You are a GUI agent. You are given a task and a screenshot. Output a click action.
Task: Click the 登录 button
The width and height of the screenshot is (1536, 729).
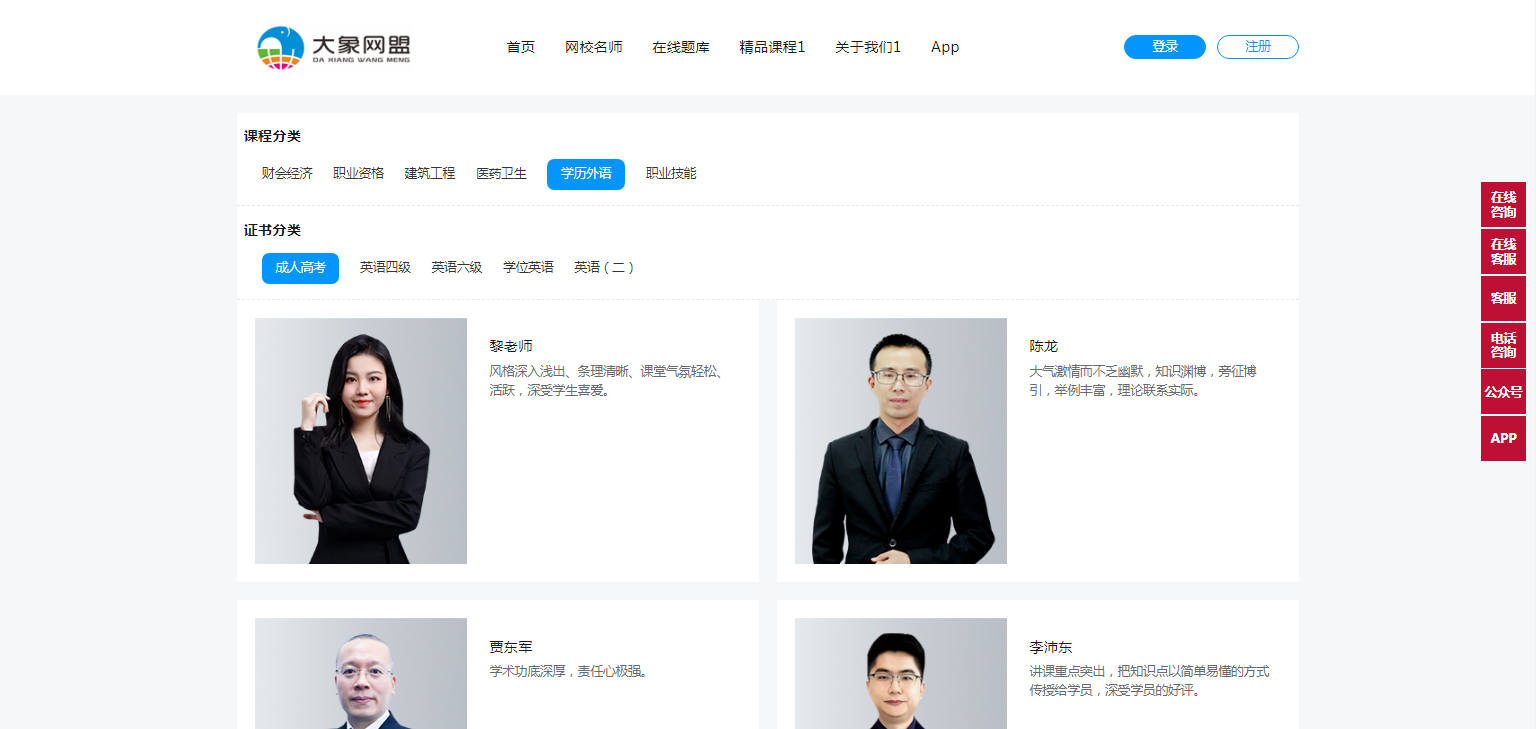[1165, 47]
